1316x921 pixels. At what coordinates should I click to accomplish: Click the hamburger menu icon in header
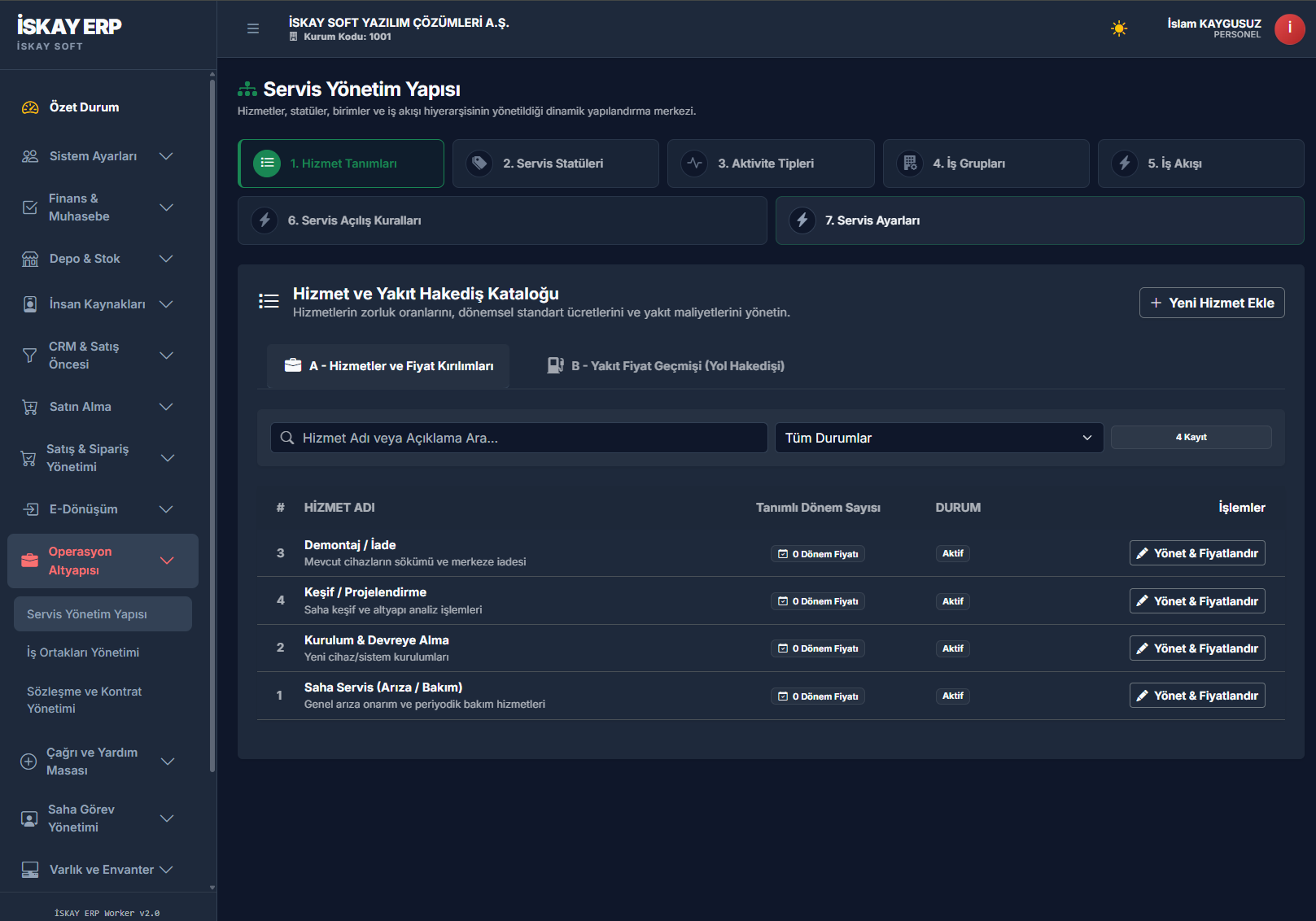pyautogui.click(x=253, y=28)
